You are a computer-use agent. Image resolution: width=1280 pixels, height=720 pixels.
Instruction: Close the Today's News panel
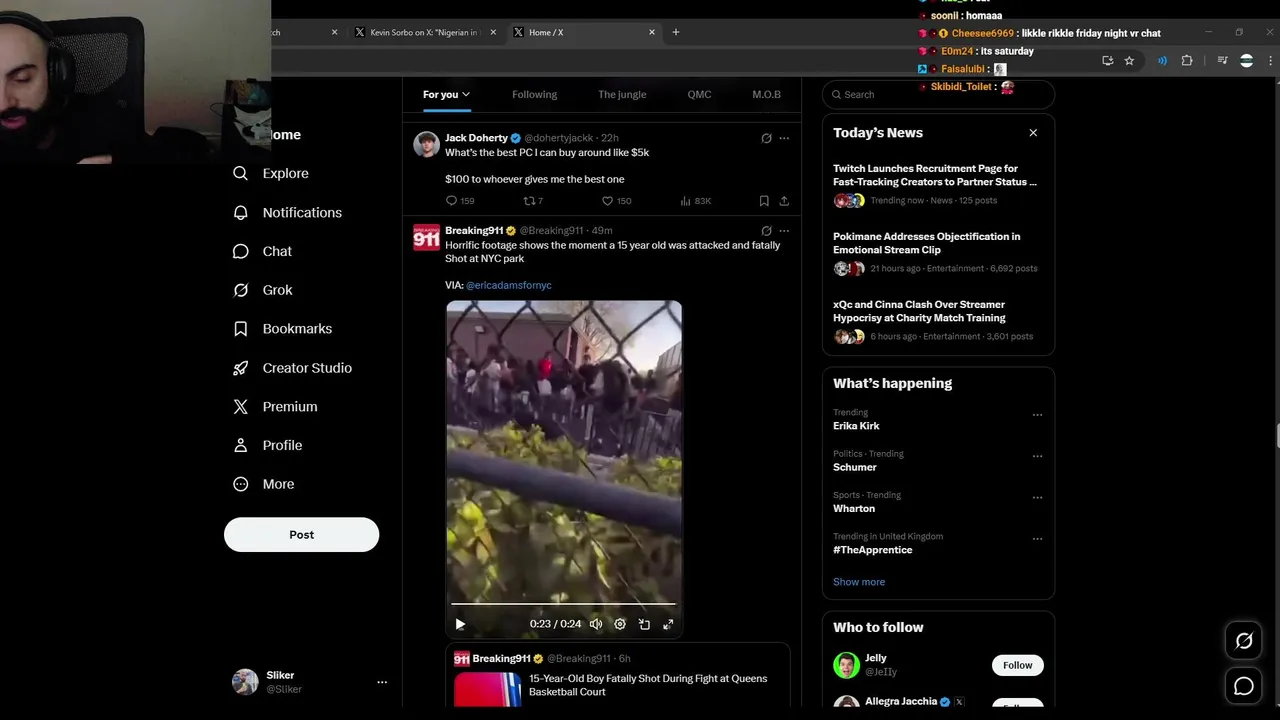pos(1033,133)
